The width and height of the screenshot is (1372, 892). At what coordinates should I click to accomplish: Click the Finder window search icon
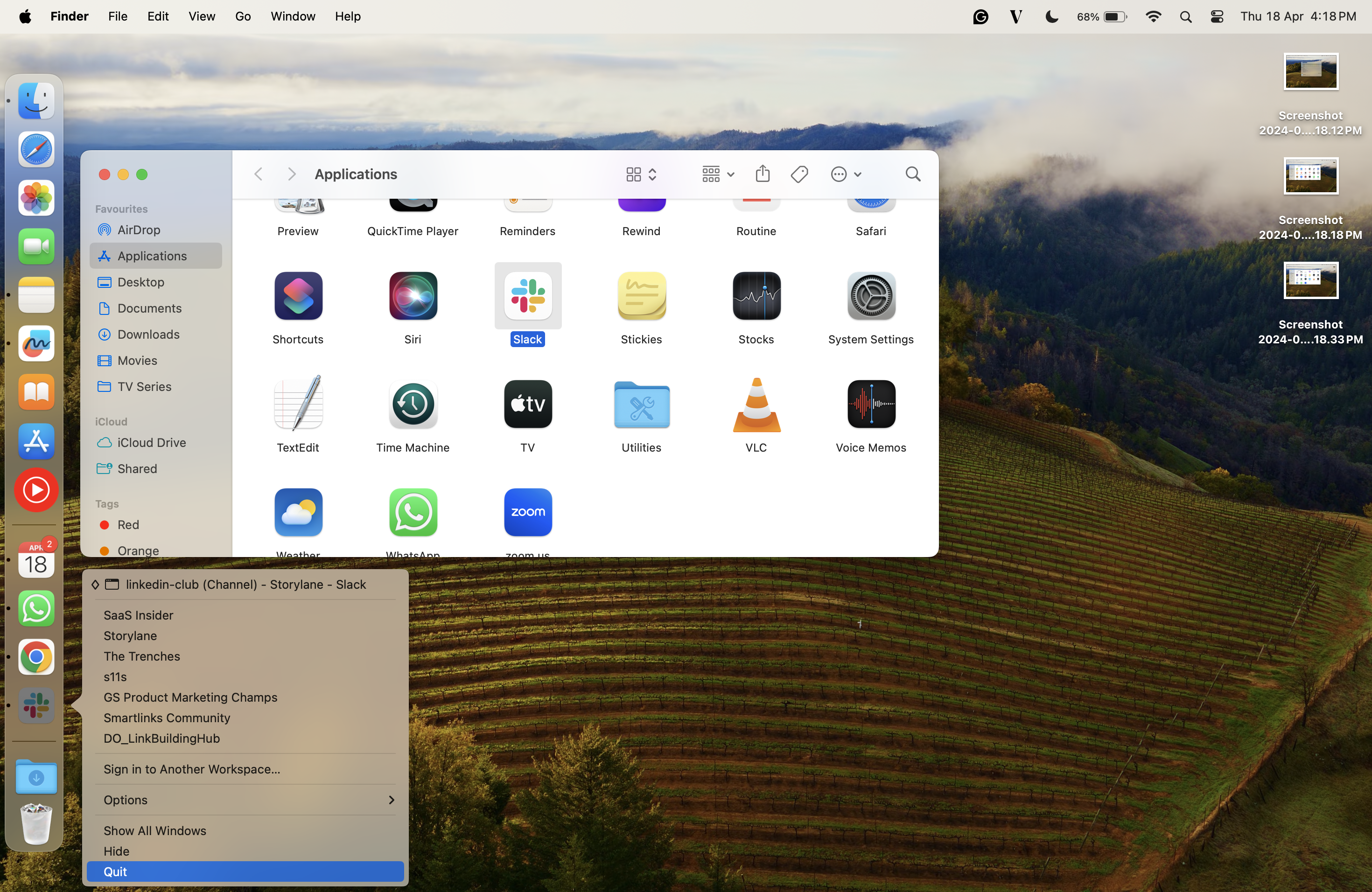tap(912, 174)
